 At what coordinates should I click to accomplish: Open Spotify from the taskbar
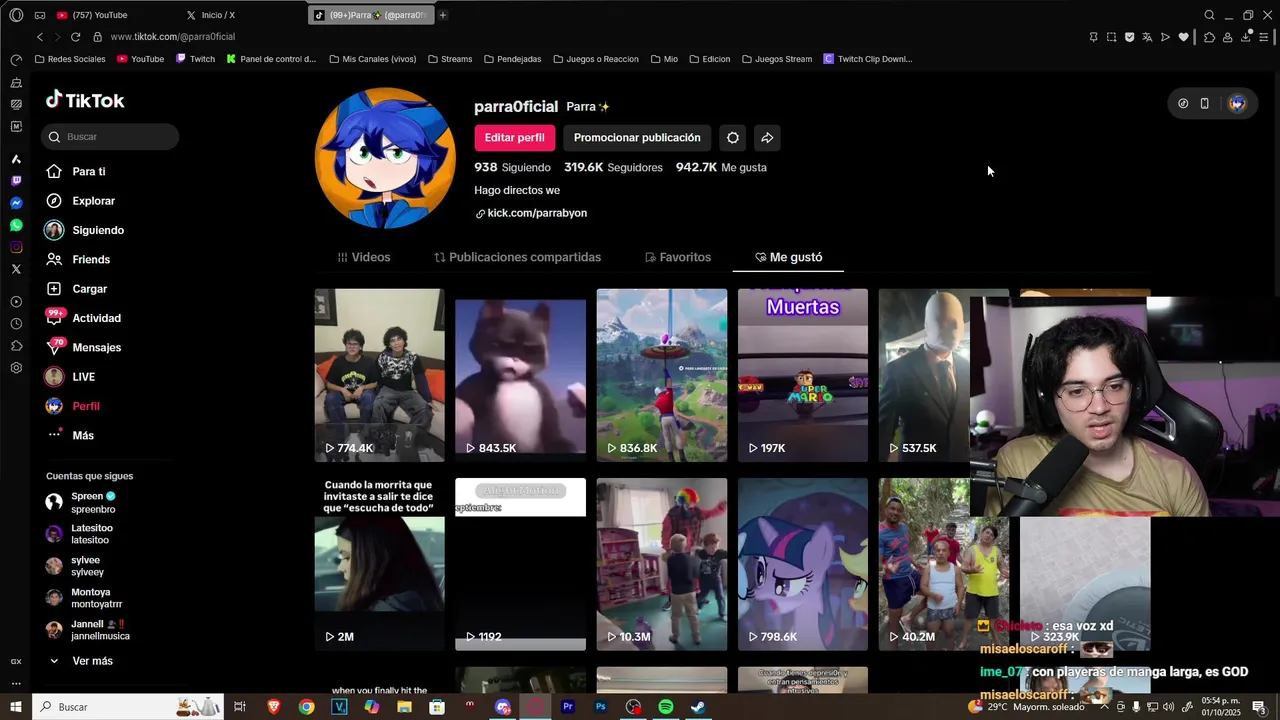[x=666, y=707]
